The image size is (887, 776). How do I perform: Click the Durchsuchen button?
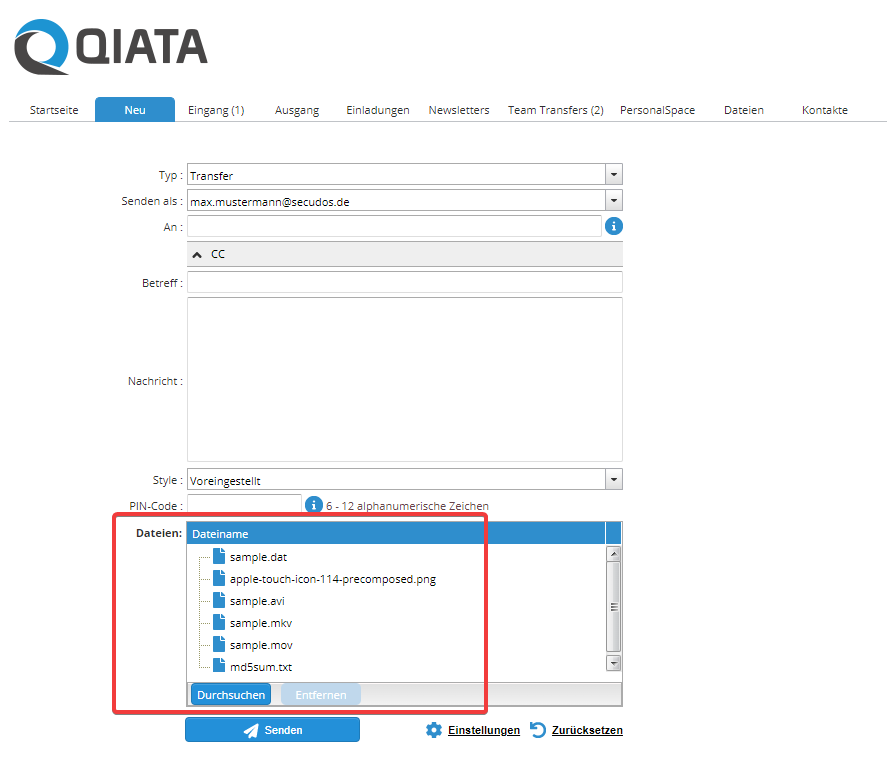pos(230,695)
